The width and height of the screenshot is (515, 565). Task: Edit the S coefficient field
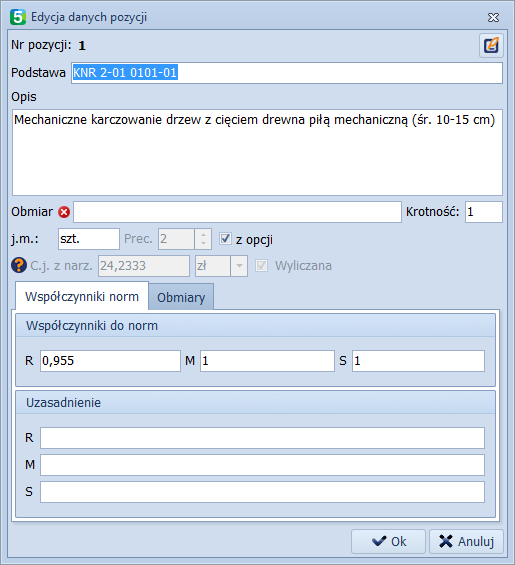click(418, 361)
